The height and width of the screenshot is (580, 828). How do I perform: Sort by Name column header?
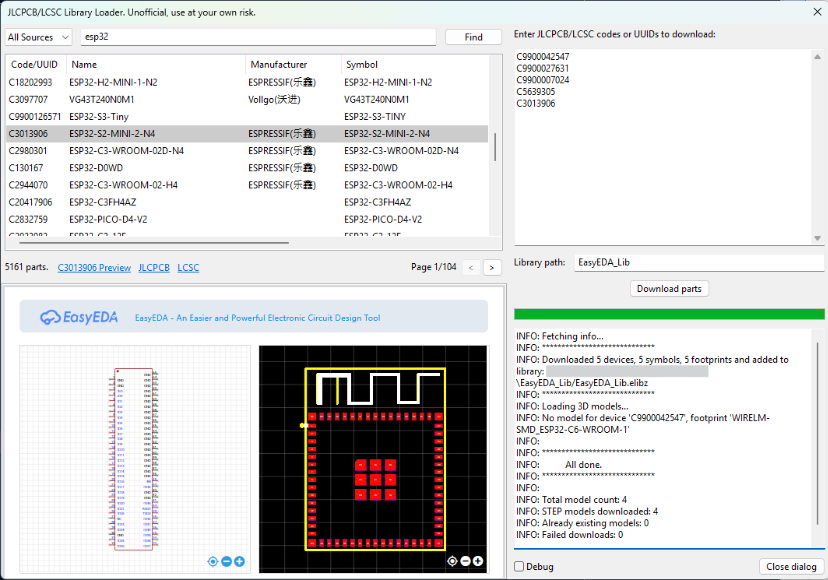pyautogui.click(x=156, y=64)
